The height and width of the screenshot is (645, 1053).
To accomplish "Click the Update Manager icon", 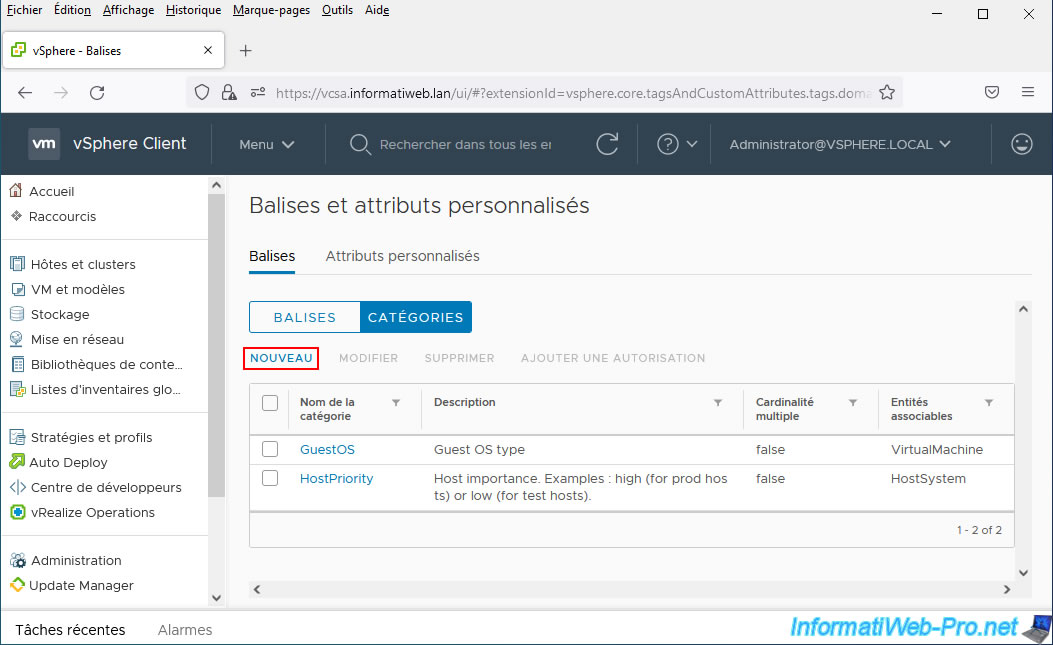I will [x=16, y=585].
